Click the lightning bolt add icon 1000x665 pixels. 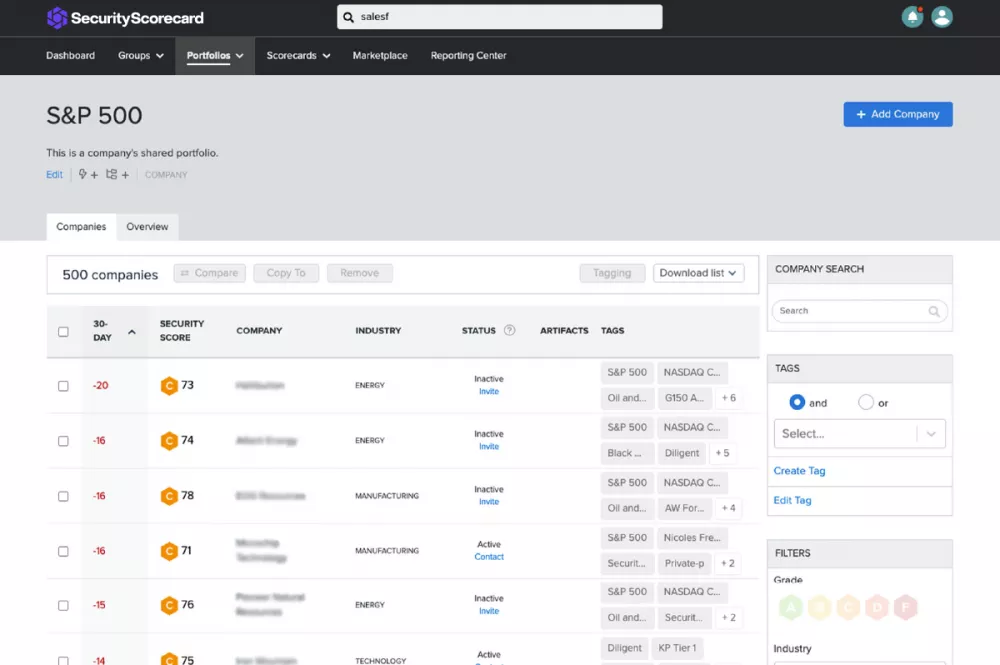click(x=88, y=174)
